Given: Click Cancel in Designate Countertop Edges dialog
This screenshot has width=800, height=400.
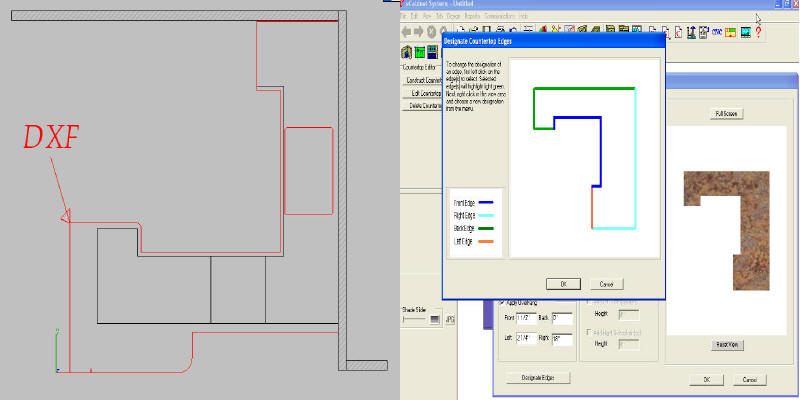Looking at the screenshot, I should tap(607, 284).
